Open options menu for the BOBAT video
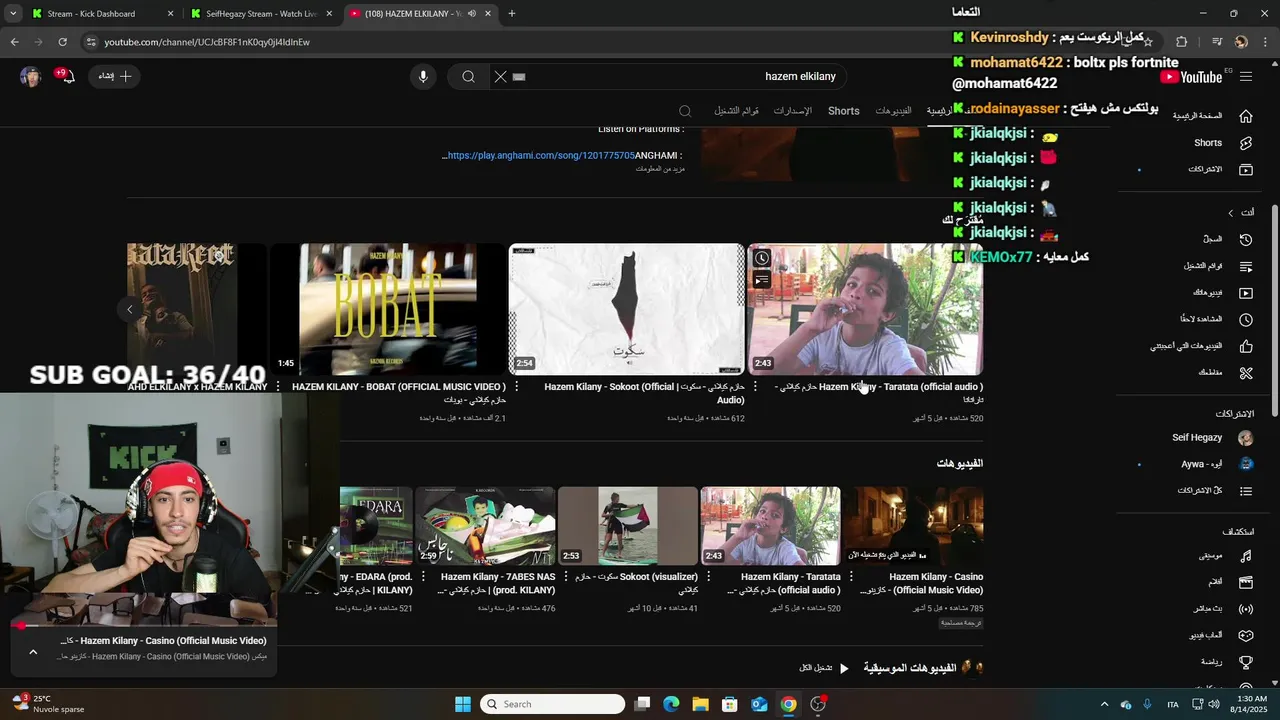The height and width of the screenshot is (720, 1280). point(279,387)
